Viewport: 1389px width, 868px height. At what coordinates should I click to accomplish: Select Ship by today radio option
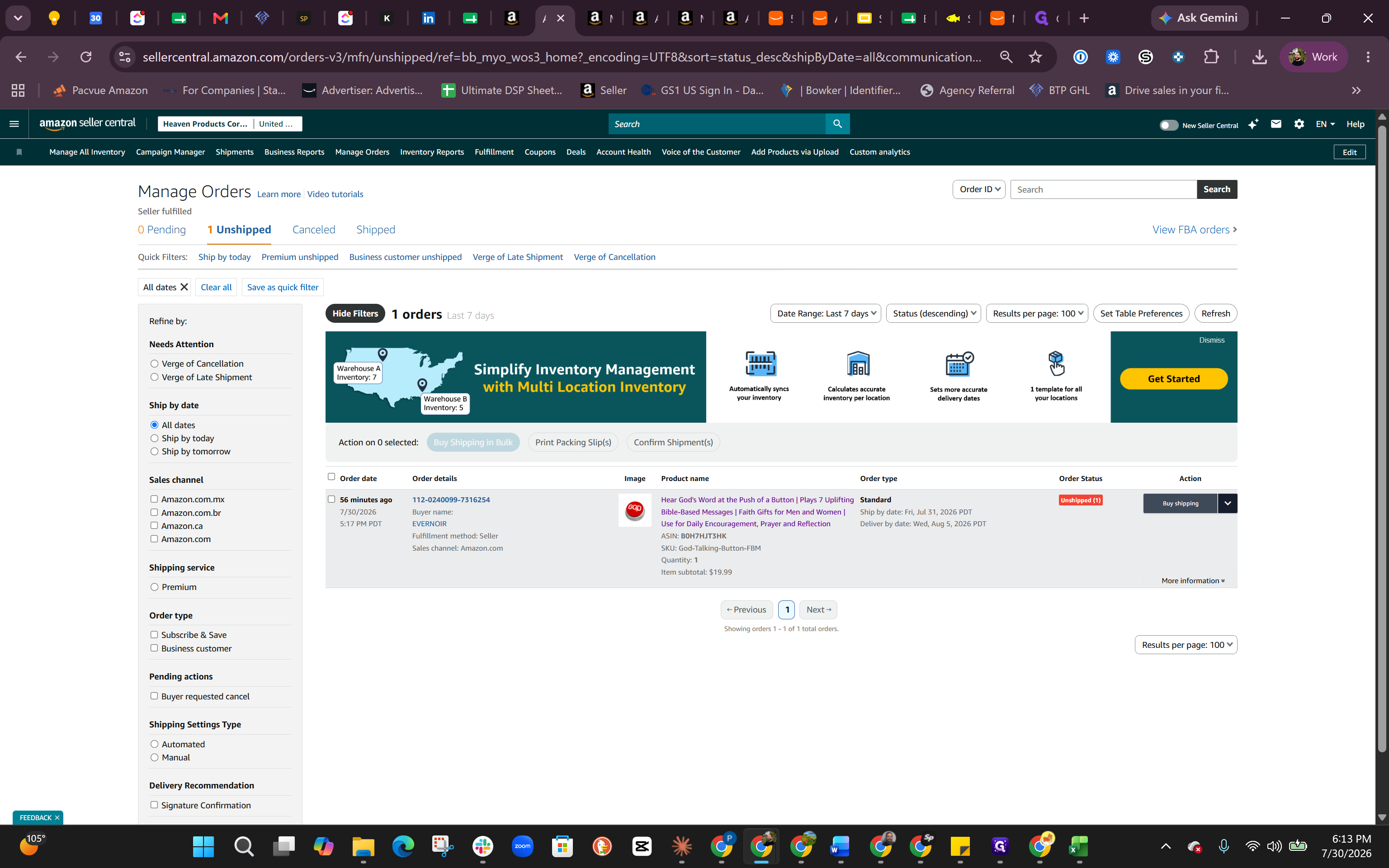154,438
